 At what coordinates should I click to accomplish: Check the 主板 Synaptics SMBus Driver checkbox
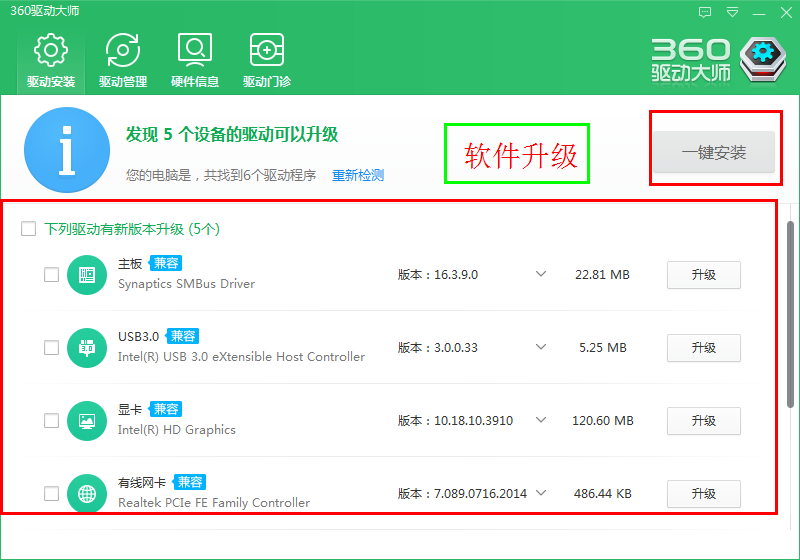pos(51,274)
